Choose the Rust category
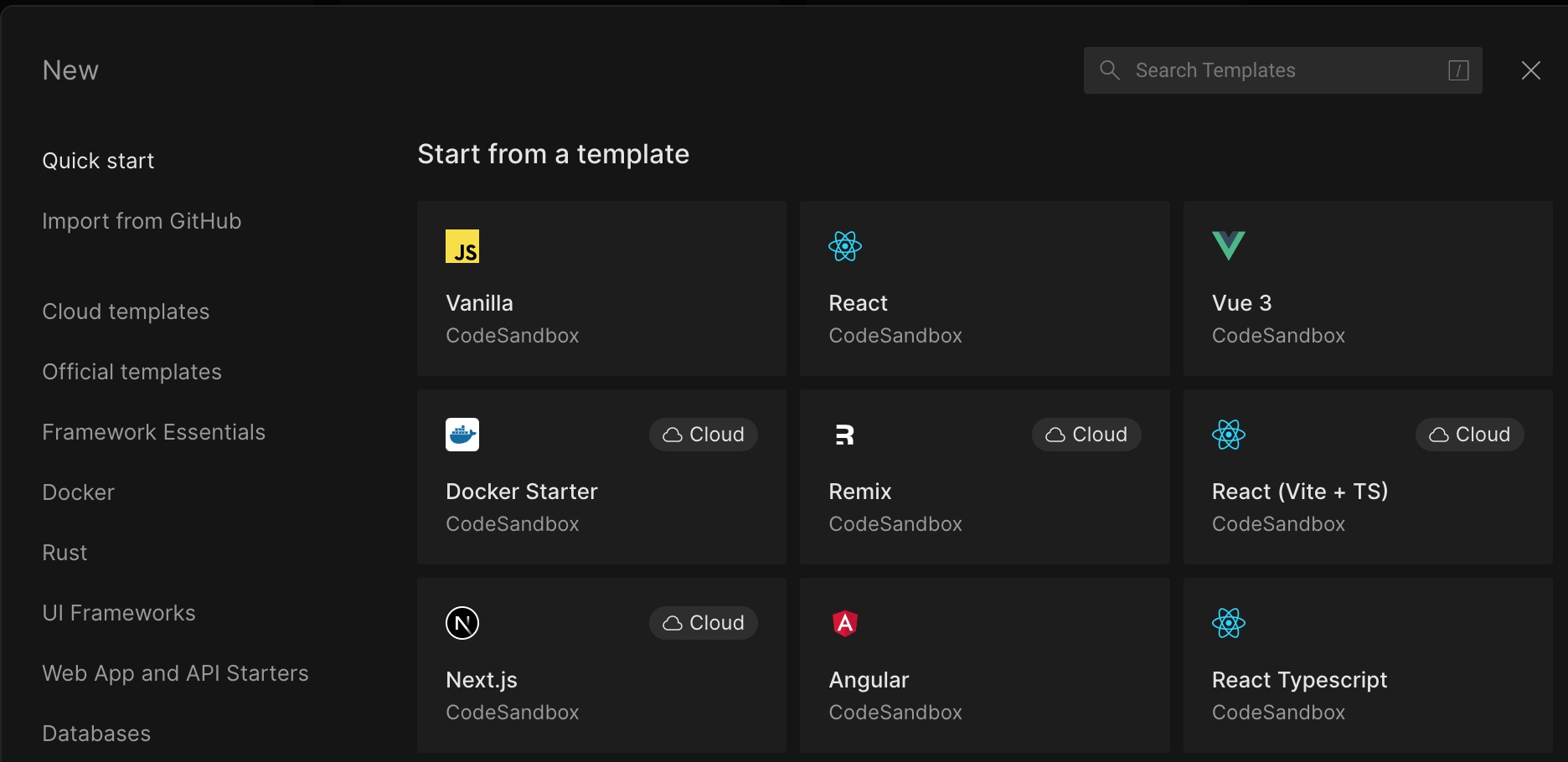Image resolution: width=1568 pixels, height=762 pixels. (65, 553)
